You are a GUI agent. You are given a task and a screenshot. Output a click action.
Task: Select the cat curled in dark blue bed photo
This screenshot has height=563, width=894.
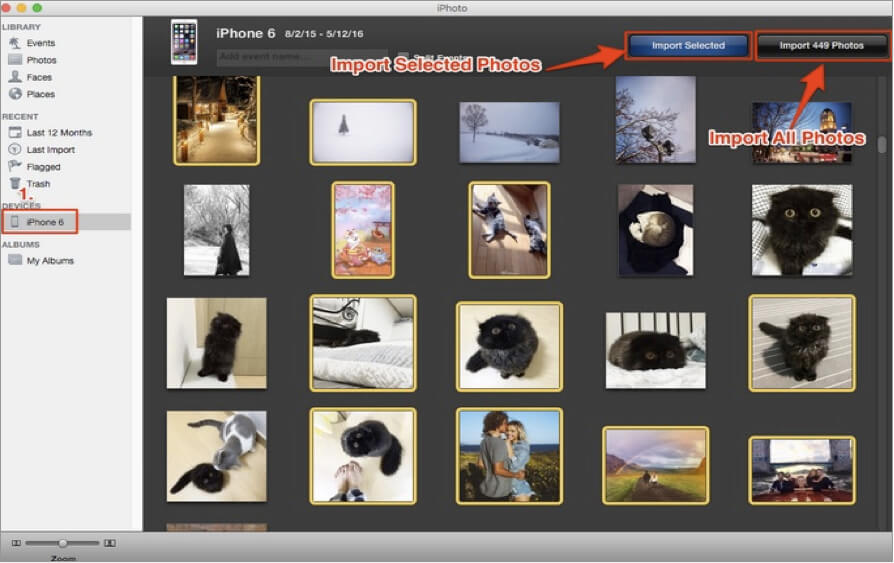pos(656,230)
